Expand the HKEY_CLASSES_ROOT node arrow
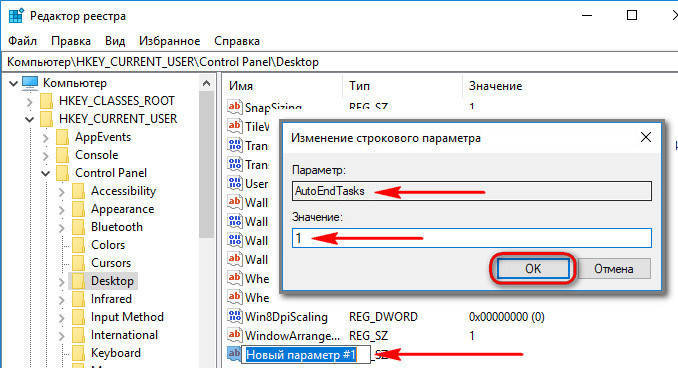 point(29,102)
